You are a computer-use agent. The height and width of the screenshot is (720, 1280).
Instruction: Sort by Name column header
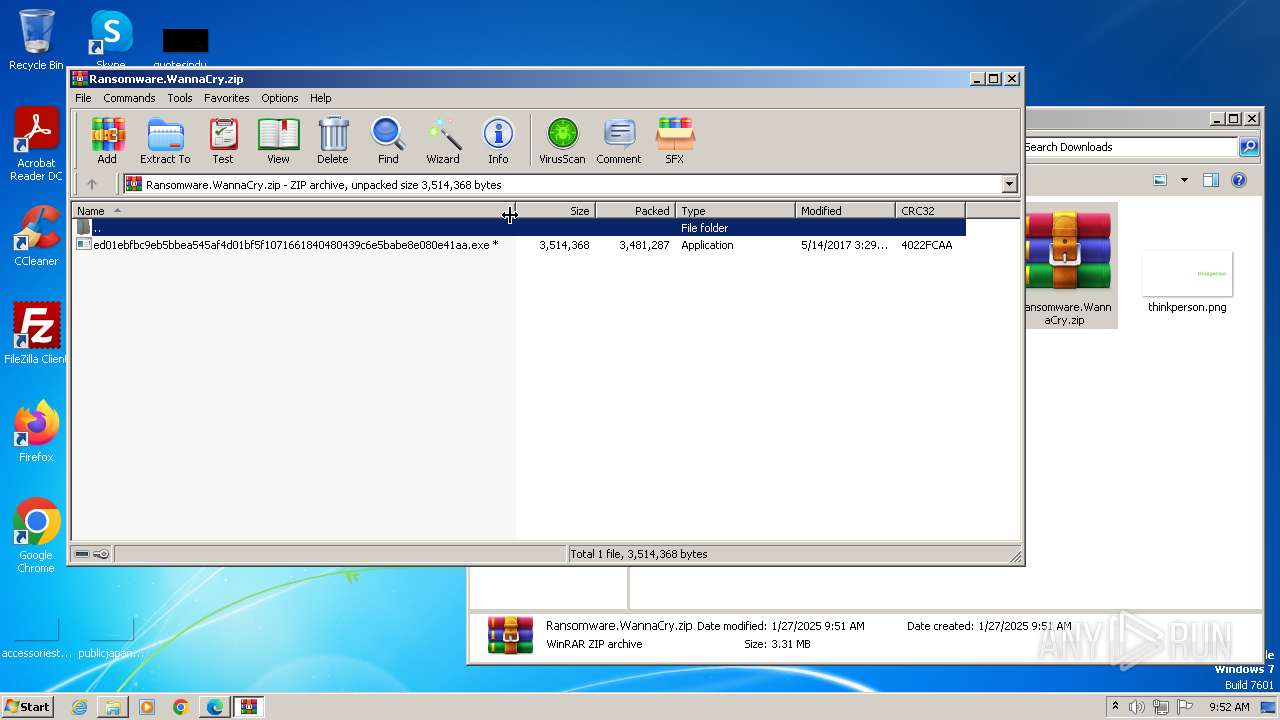[x=293, y=210]
